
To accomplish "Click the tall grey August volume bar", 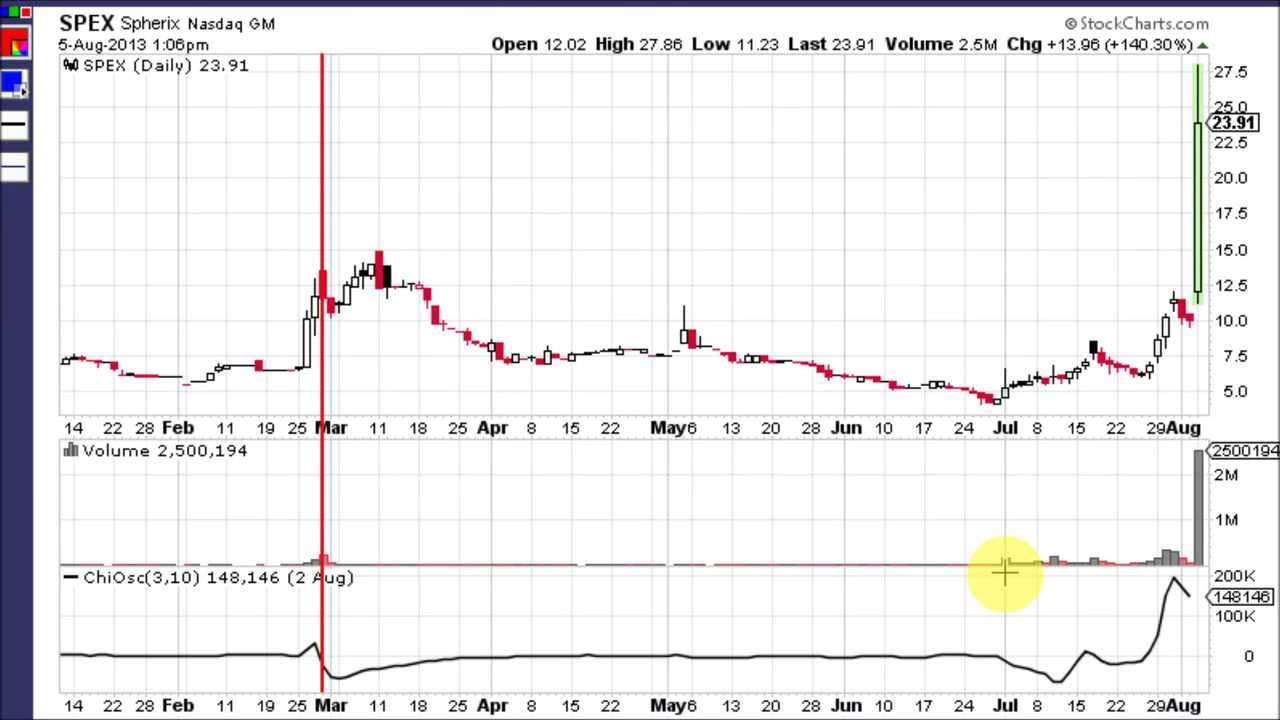I will pyautogui.click(x=1198, y=508).
